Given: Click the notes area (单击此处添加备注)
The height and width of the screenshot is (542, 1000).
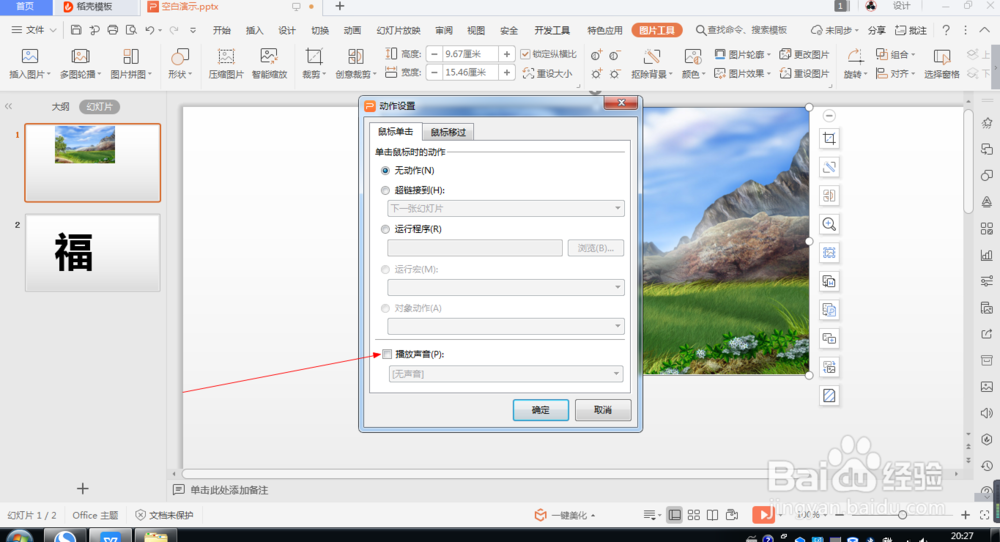Looking at the screenshot, I should tap(229, 490).
